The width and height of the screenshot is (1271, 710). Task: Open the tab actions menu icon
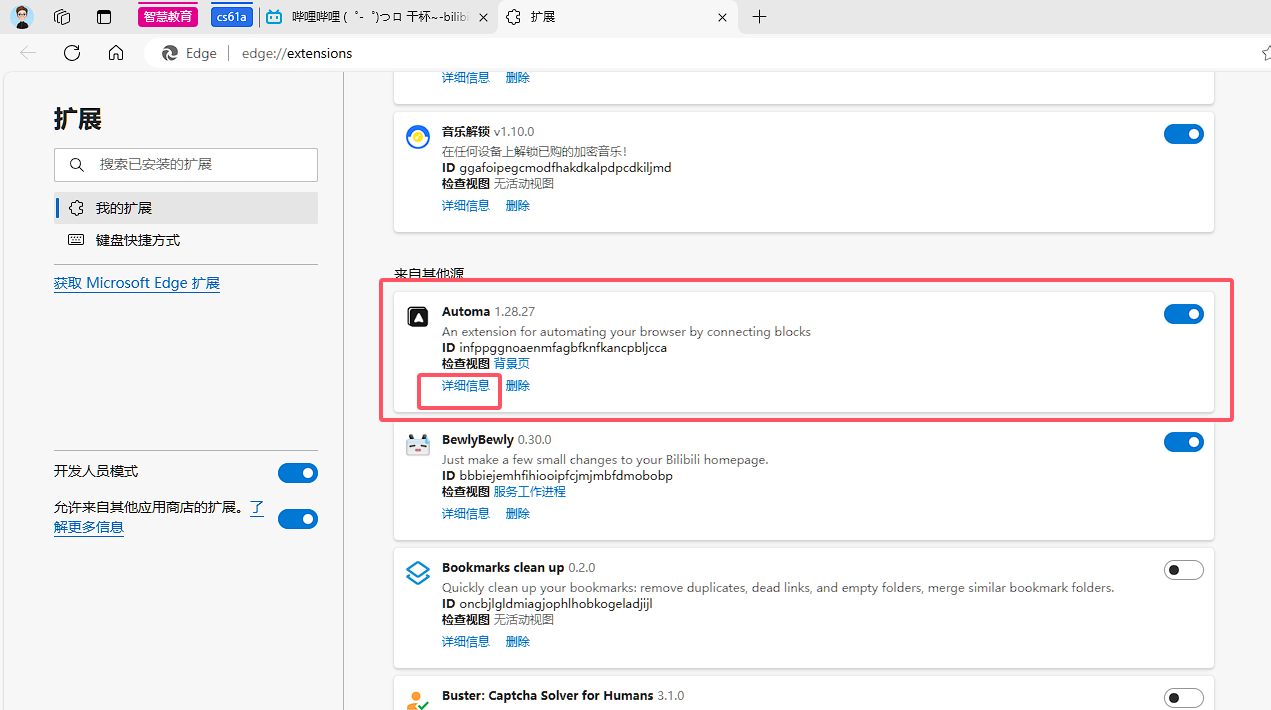tap(104, 17)
